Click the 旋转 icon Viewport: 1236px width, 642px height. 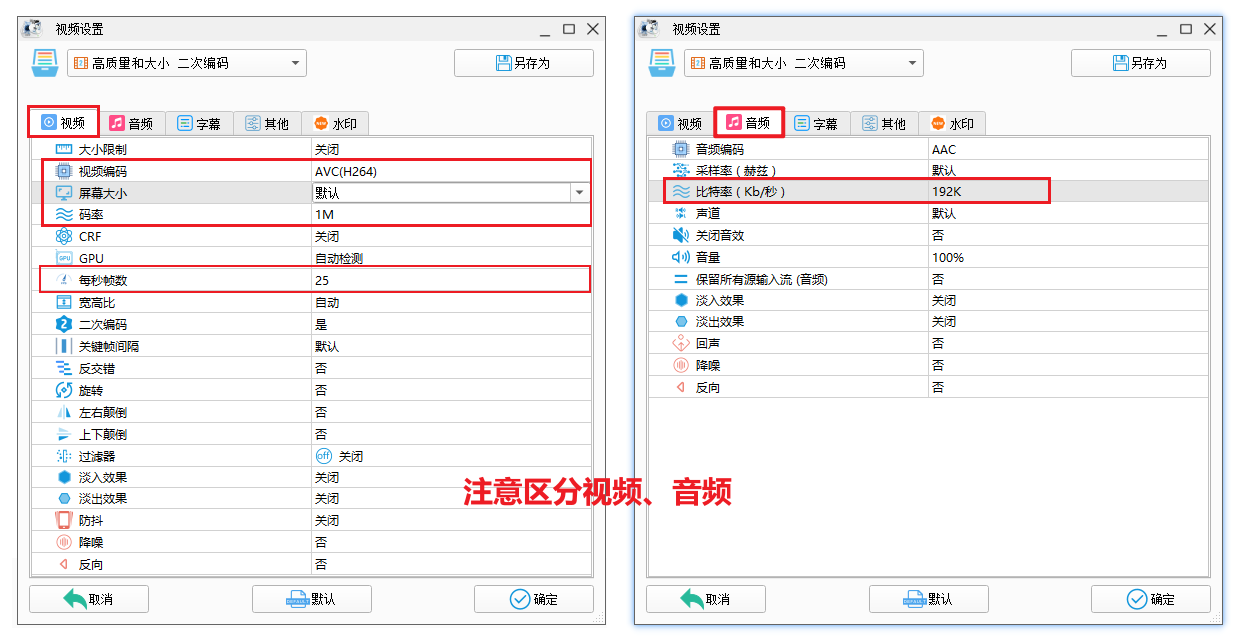point(64,390)
